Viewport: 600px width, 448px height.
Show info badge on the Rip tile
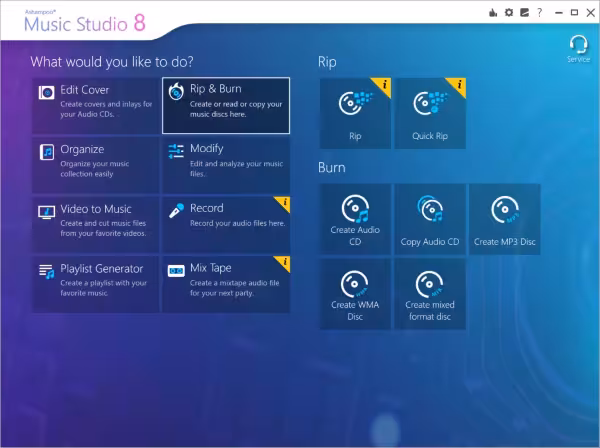click(x=383, y=85)
